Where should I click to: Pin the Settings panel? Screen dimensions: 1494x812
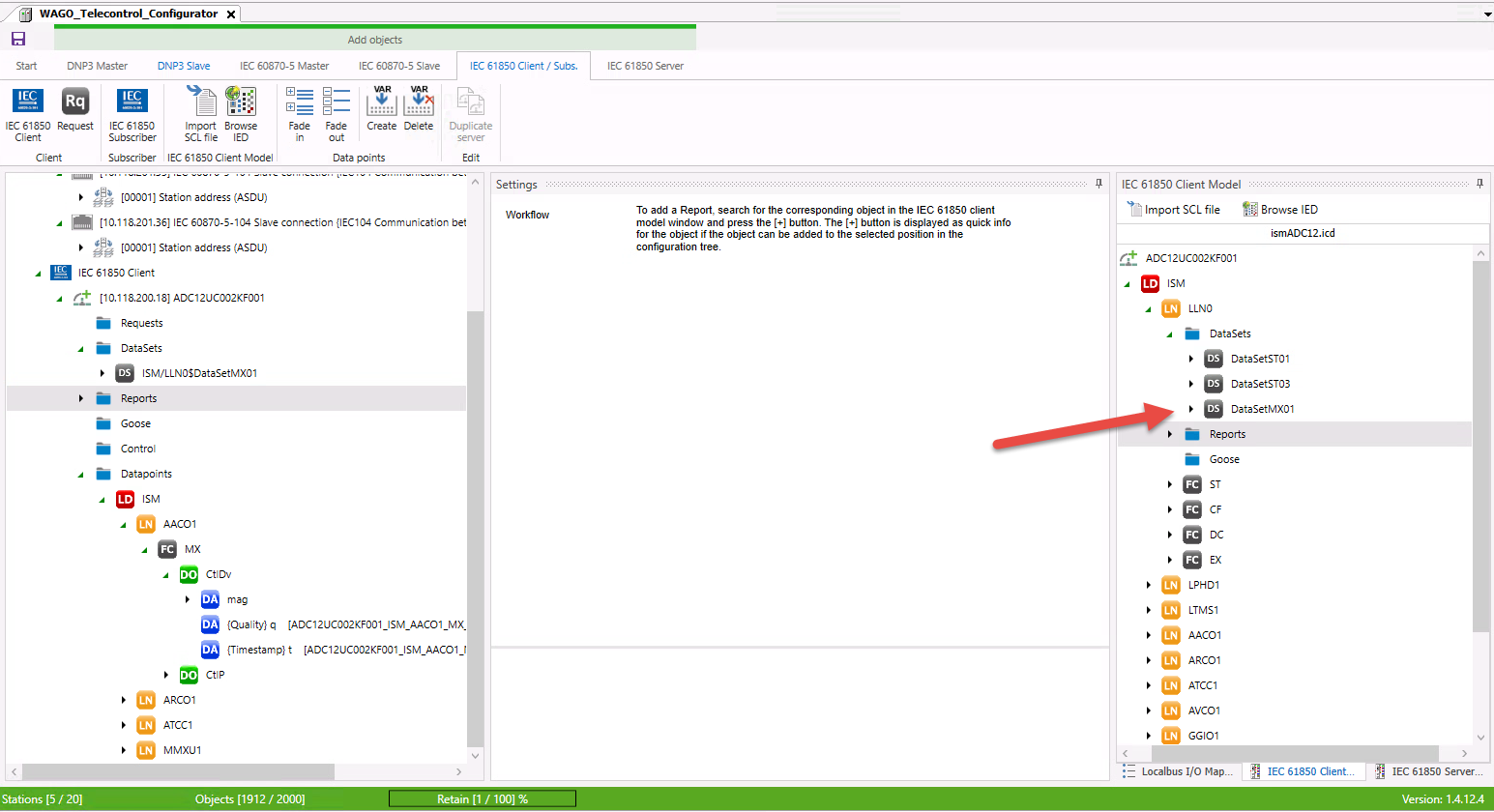1099,184
